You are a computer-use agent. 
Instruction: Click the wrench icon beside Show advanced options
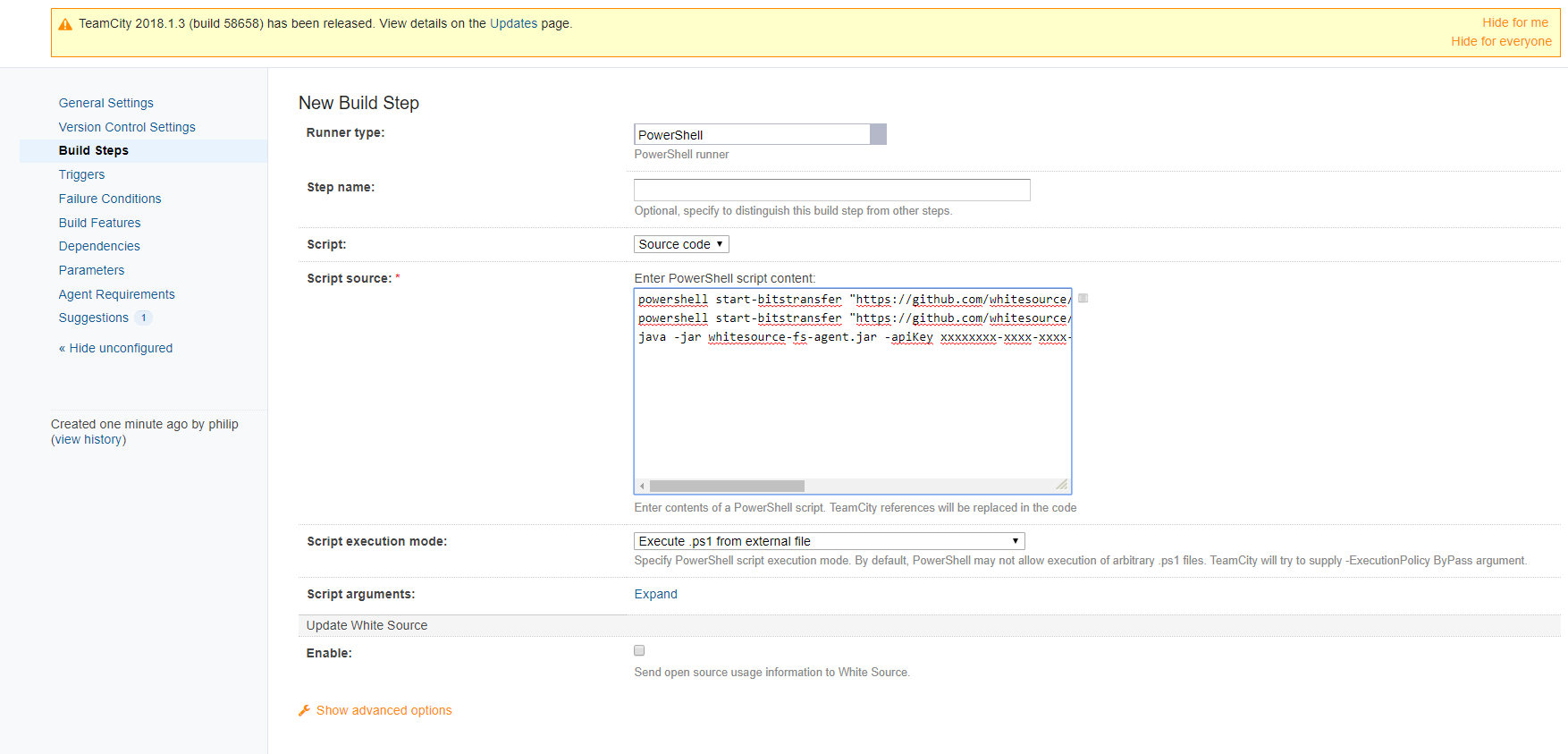(x=304, y=710)
